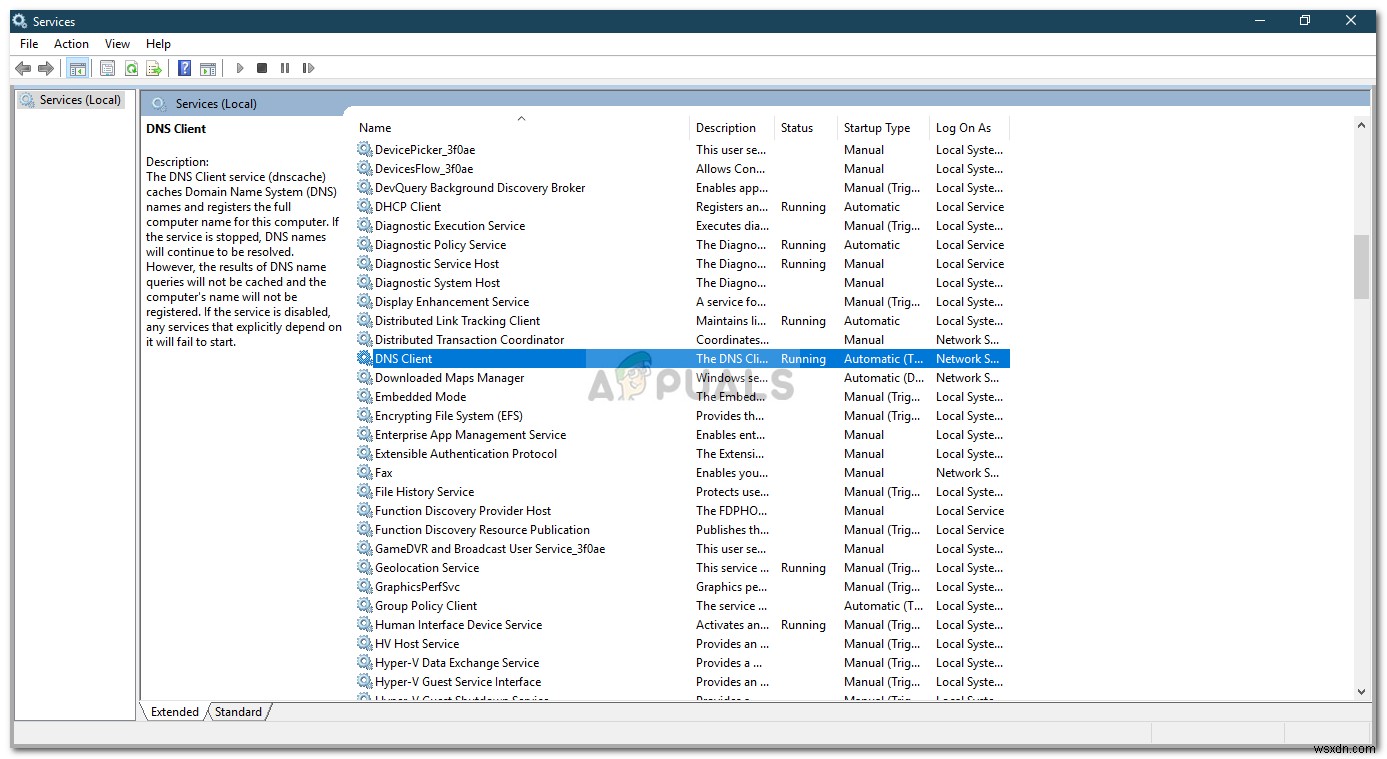Click the Export List icon
The width and height of the screenshot is (1387, 759).
[x=155, y=67]
